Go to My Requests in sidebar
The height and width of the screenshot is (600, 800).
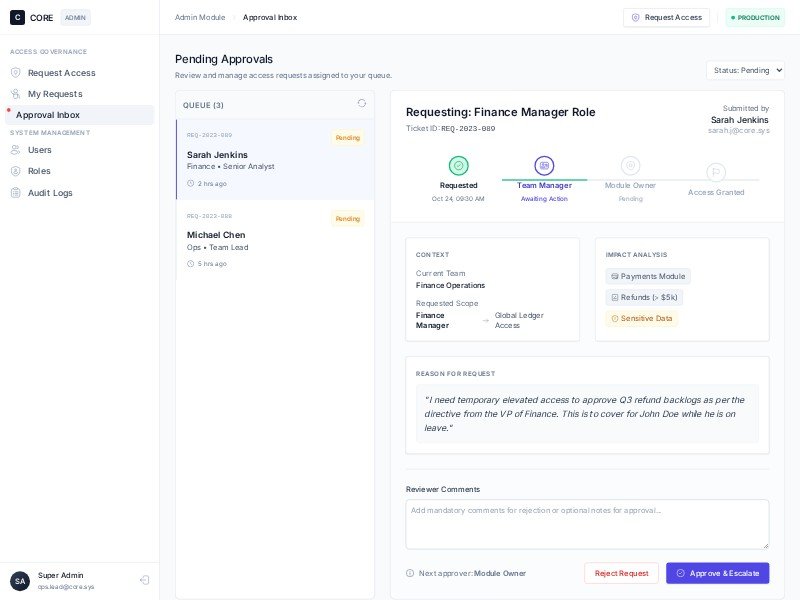[x=55, y=94]
